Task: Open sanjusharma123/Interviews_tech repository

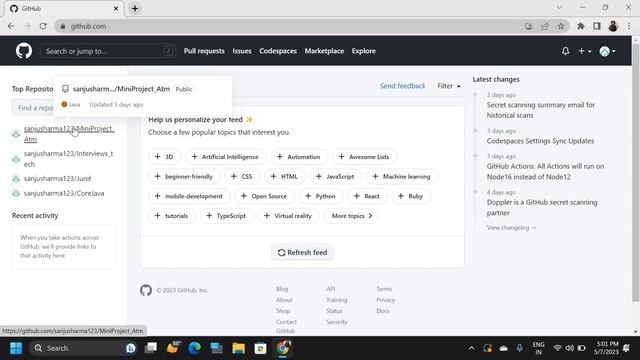Action: [68, 159]
